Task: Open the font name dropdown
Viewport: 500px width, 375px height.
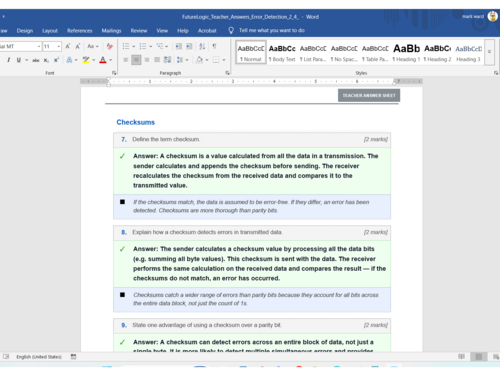Action: [x=39, y=46]
